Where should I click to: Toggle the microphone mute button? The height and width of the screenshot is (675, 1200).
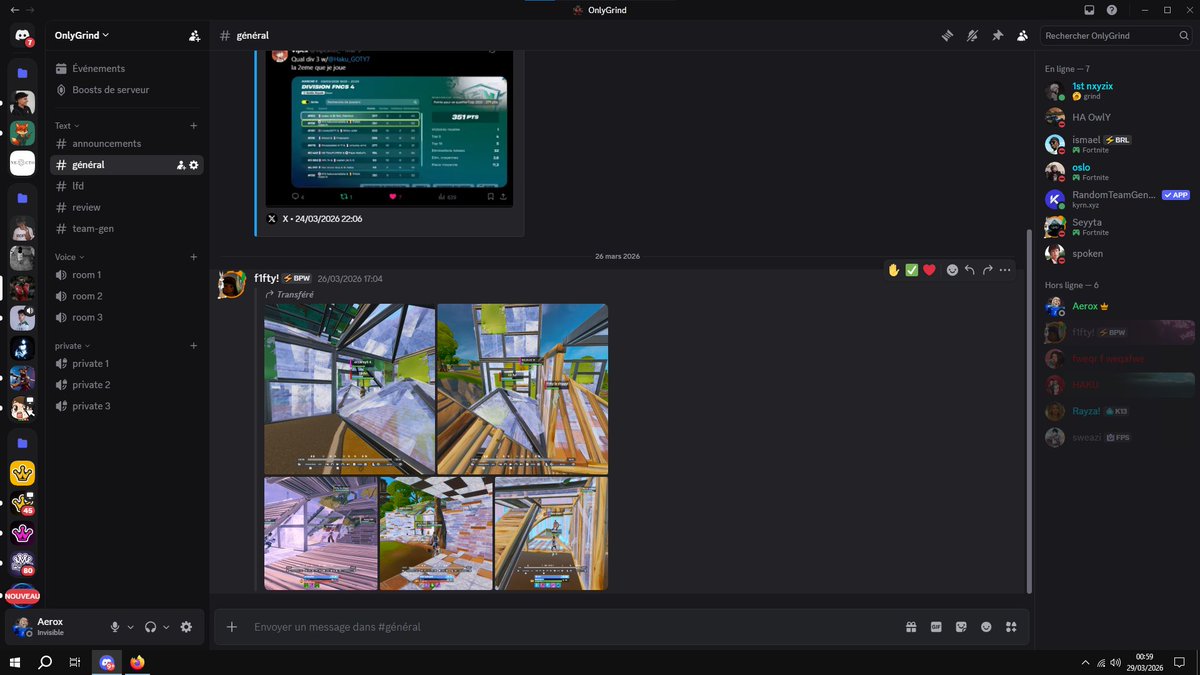(x=115, y=627)
